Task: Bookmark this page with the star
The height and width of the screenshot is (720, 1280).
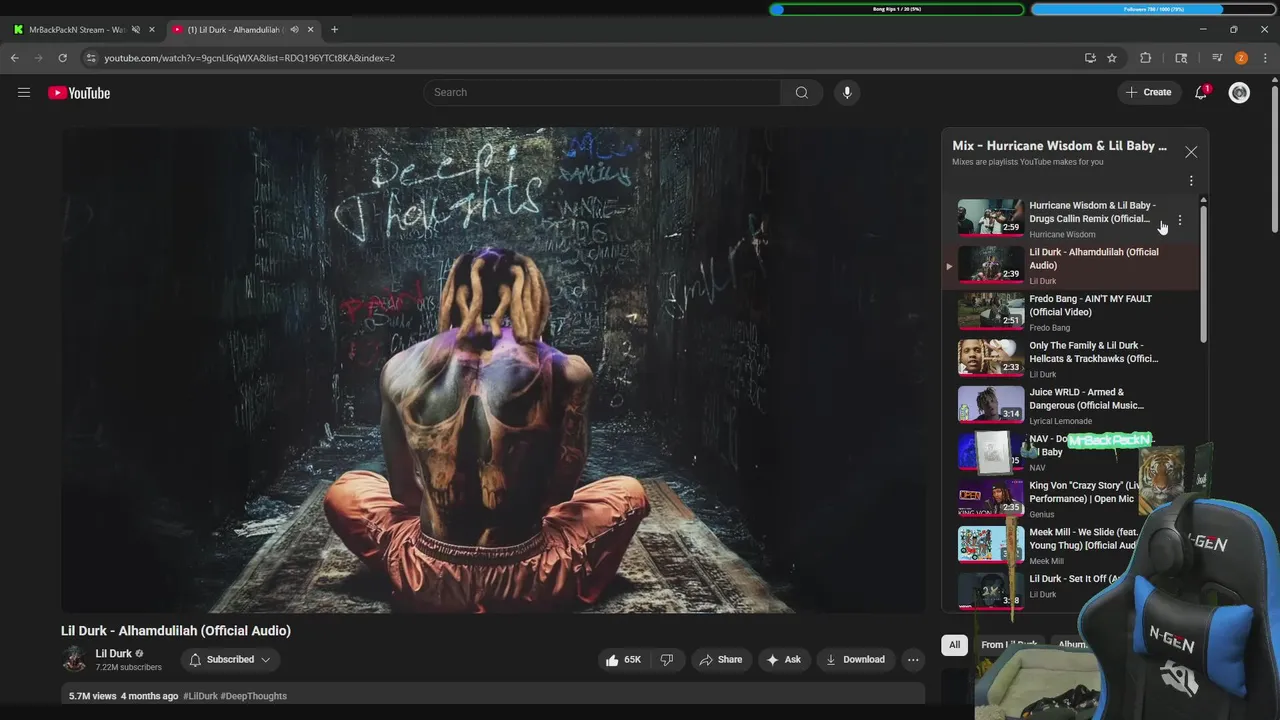Action: [1112, 58]
